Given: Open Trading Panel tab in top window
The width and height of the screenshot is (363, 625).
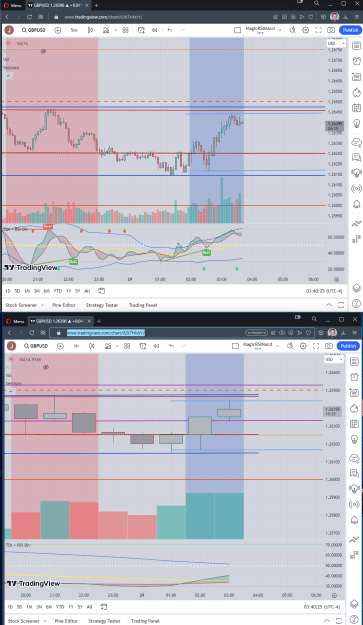Looking at the screenshot, I should (x=143, y=305).
